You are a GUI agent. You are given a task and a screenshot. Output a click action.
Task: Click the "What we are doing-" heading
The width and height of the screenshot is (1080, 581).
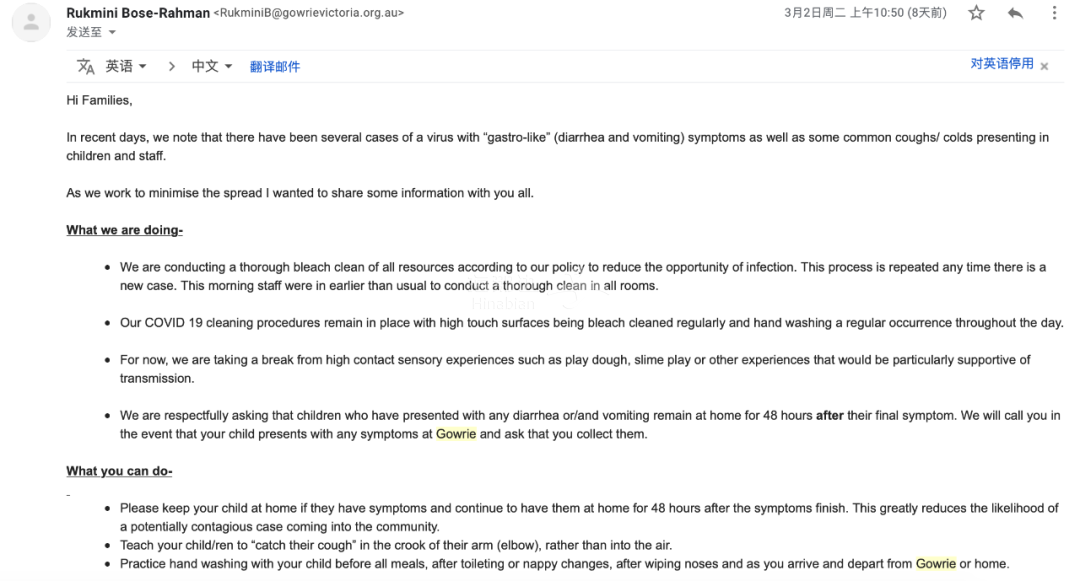(124, 230)
